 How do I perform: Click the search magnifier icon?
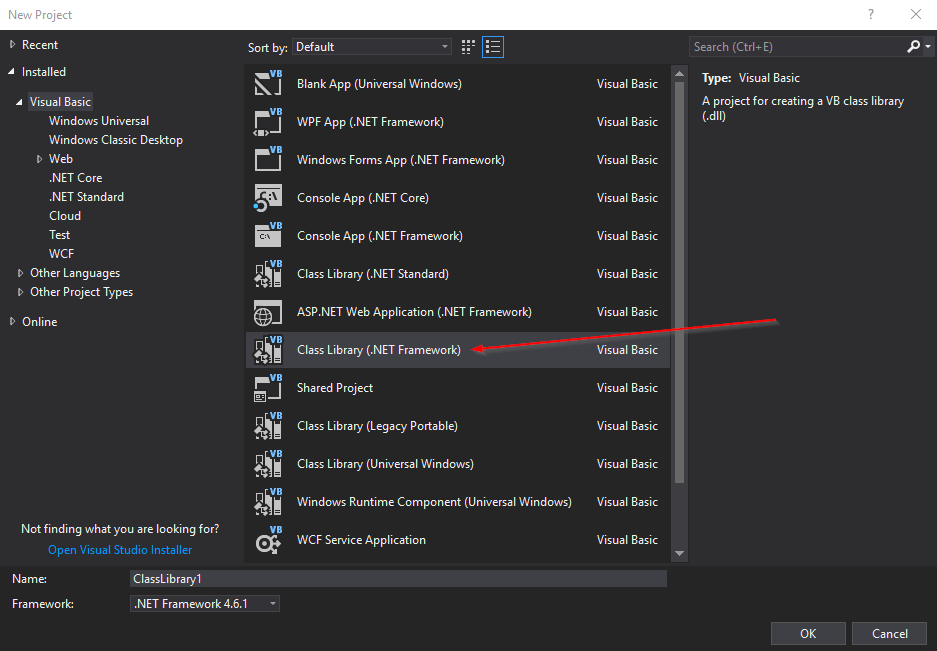tap(914, 47)
